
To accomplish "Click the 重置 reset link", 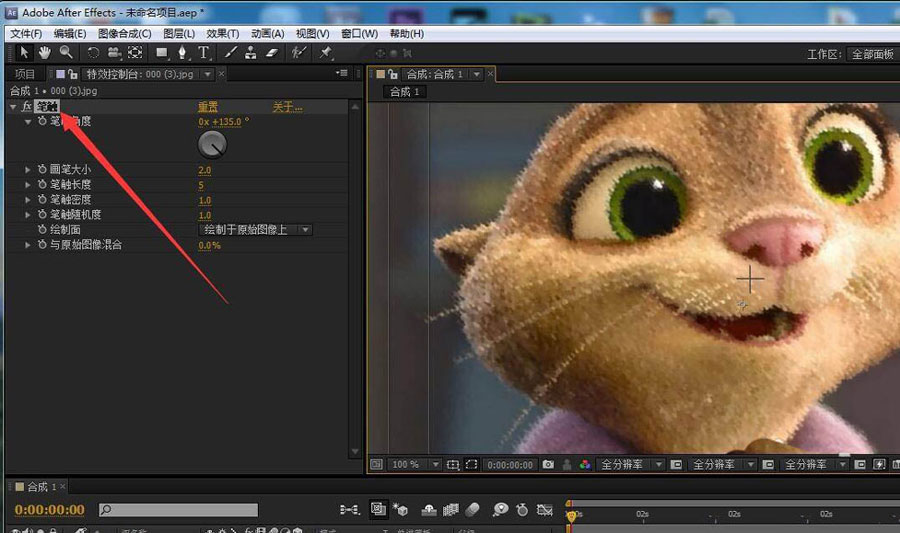I will pos(208,107).
